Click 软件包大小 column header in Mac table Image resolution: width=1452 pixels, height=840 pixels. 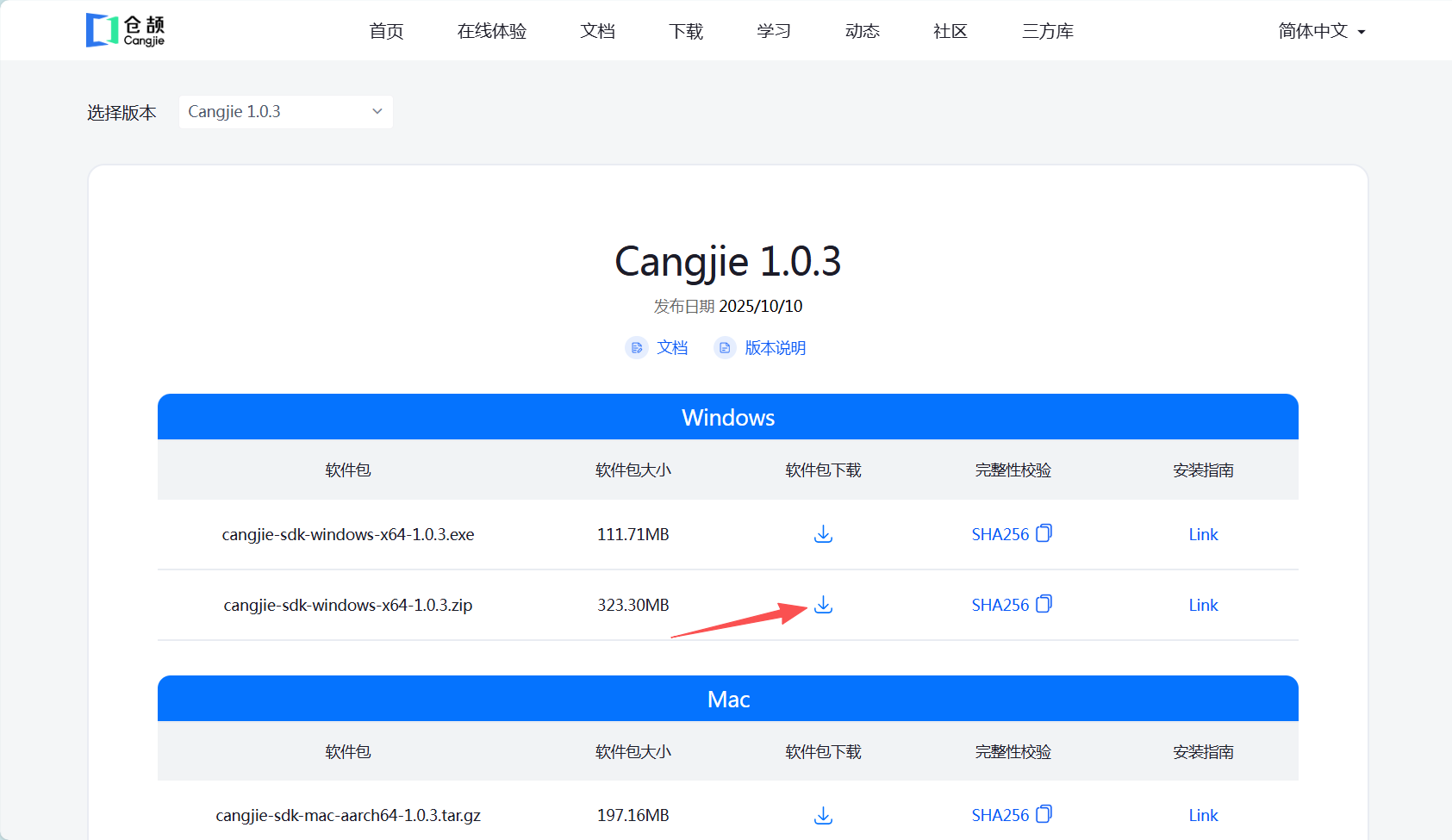tap(633, 752)
